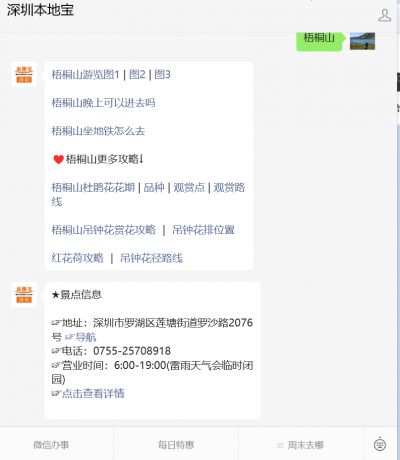
Task: Select the 地址 深圳市罗湖区 address line
Action: (x=152, y=329)
